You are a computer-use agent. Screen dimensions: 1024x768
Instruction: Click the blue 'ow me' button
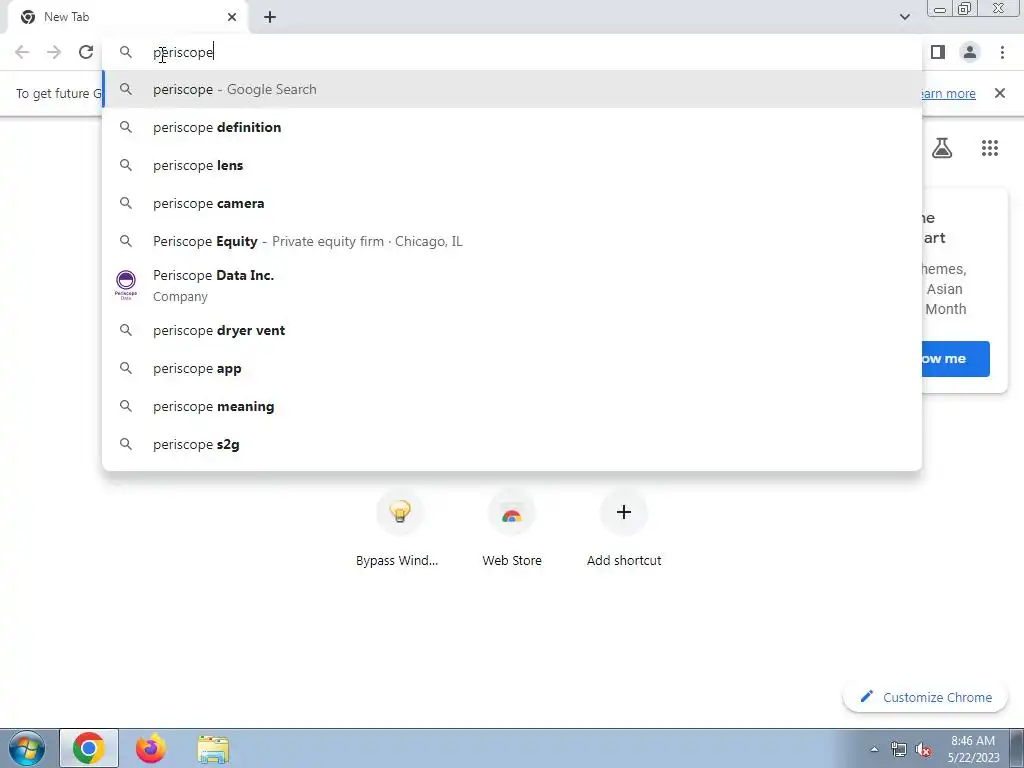pos(955,359)
